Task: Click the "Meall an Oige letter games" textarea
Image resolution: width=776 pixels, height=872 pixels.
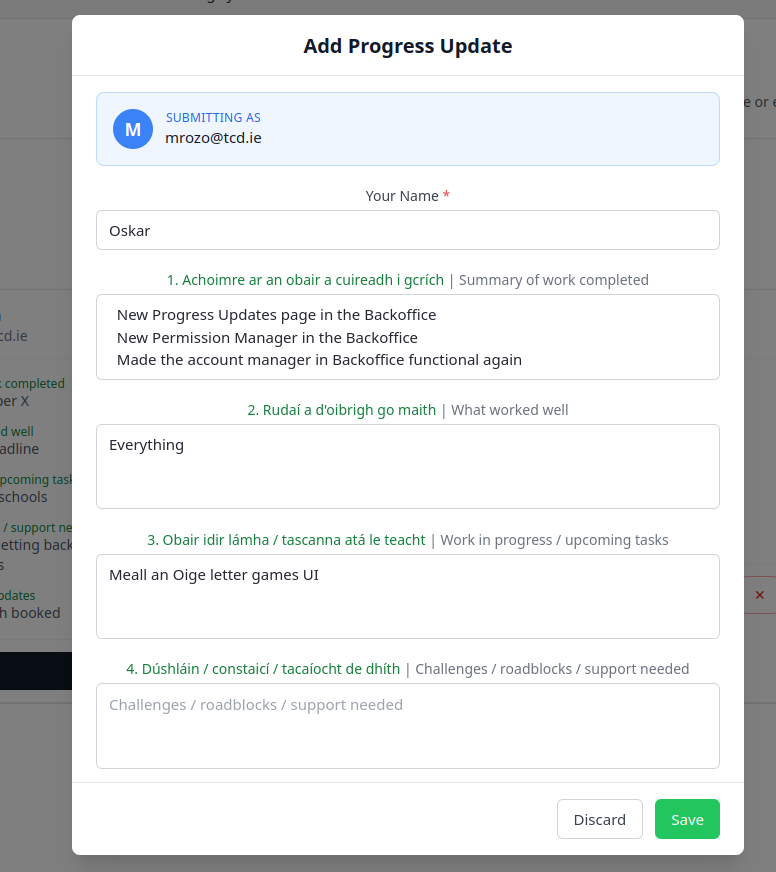Action: tap(408, 596)
